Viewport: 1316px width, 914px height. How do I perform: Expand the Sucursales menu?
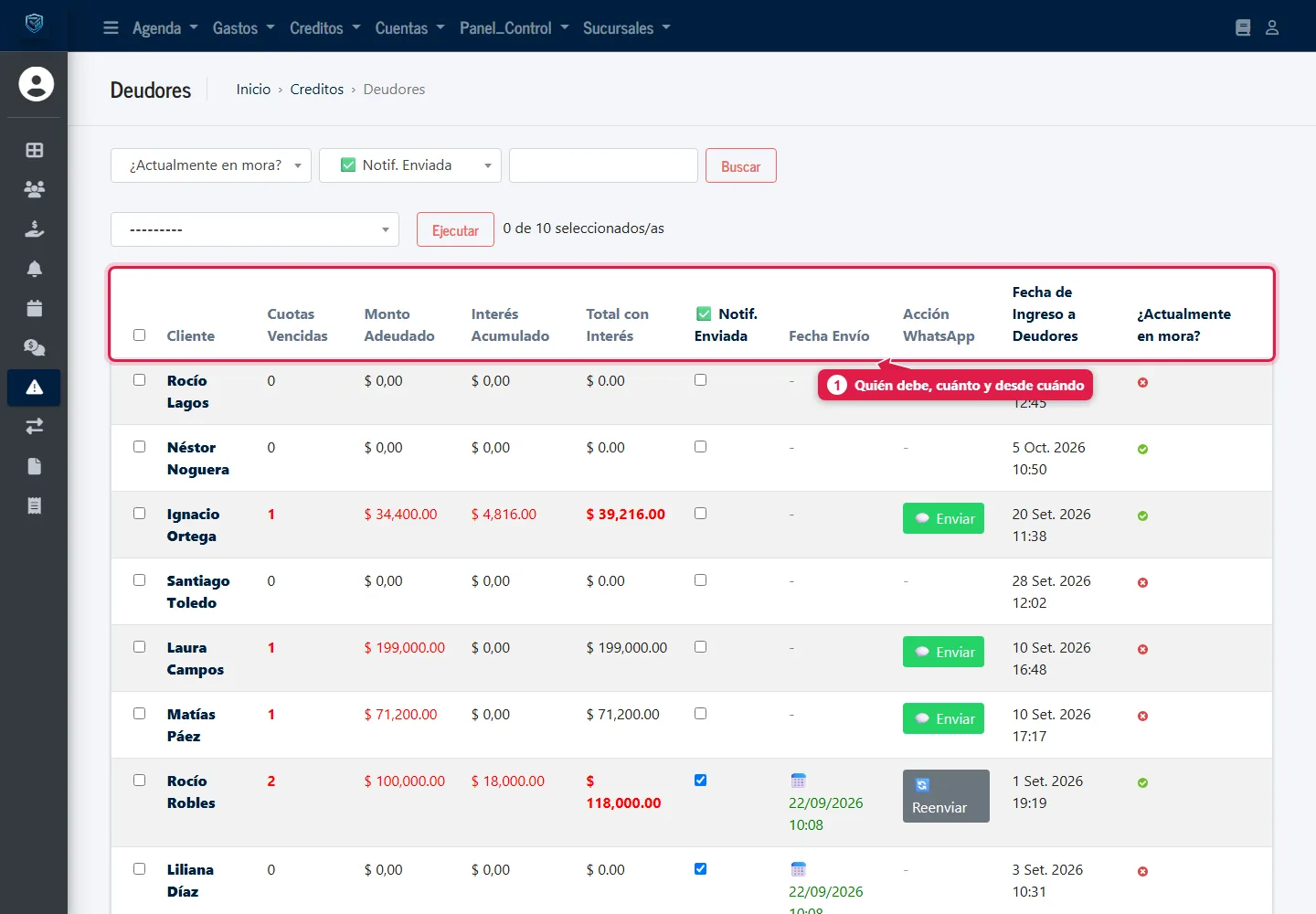click(x=627, y=28)
